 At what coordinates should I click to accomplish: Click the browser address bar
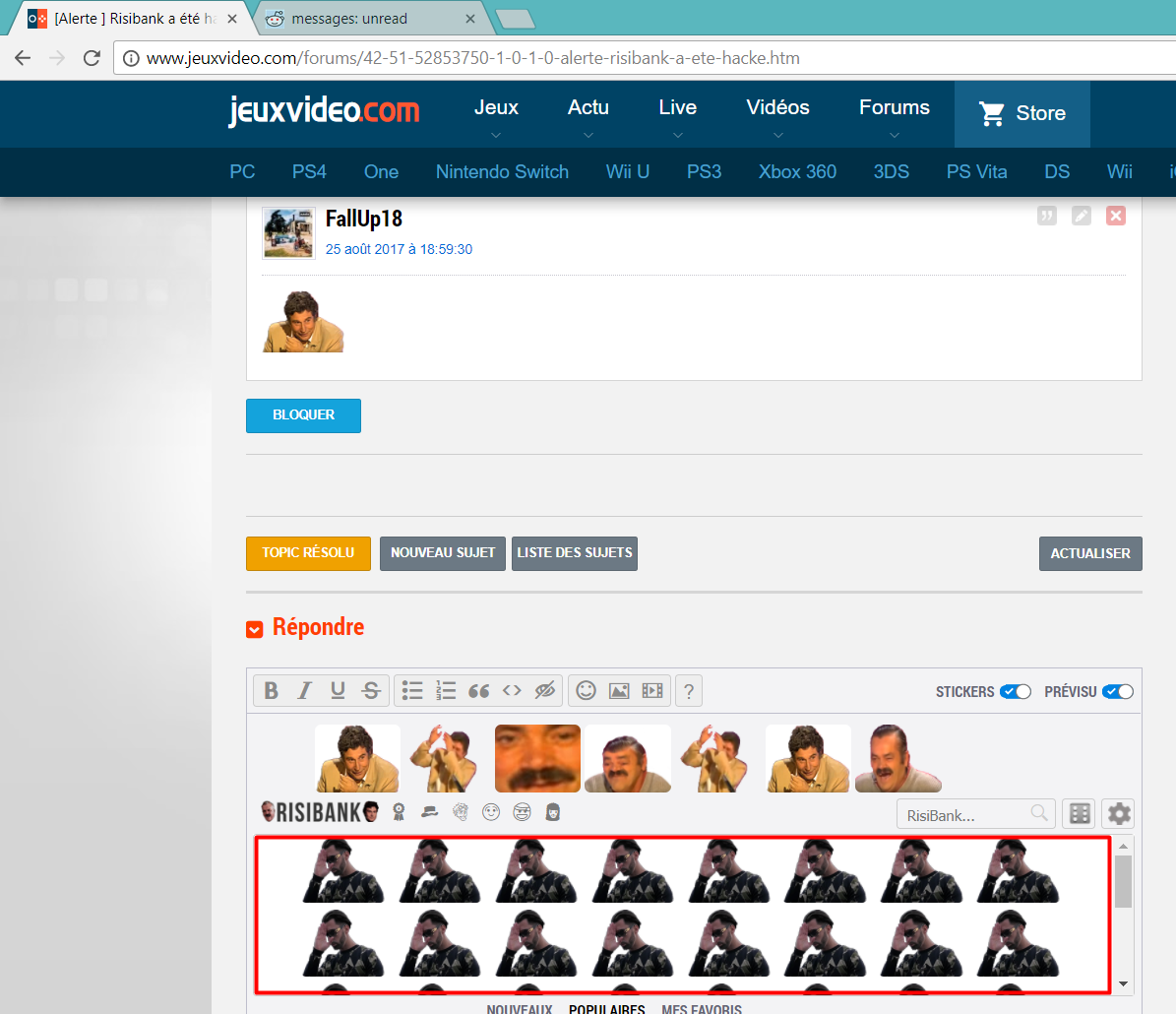point(645,58)
